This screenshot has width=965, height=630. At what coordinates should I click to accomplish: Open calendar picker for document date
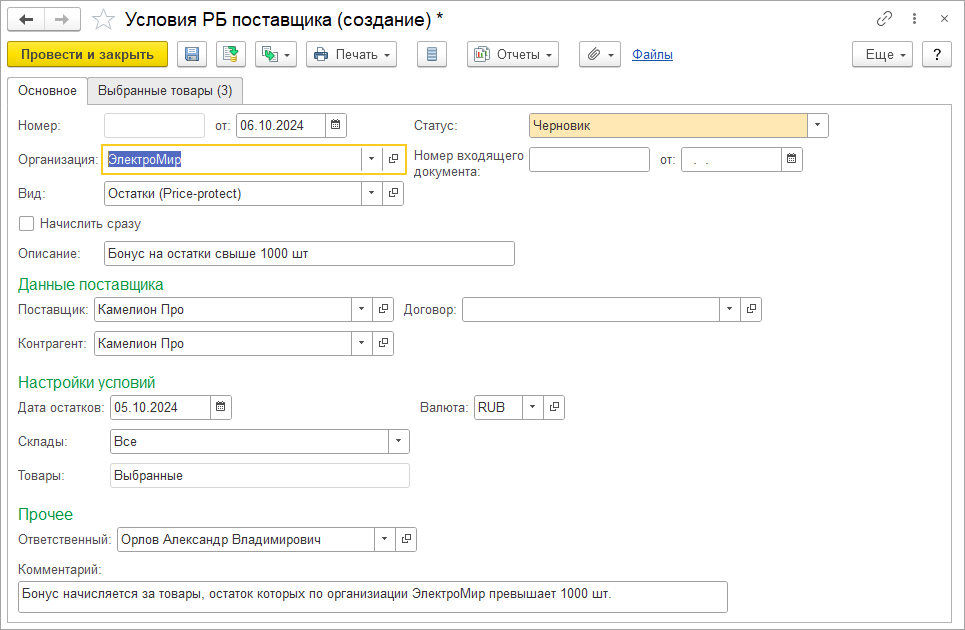(336, 125)
